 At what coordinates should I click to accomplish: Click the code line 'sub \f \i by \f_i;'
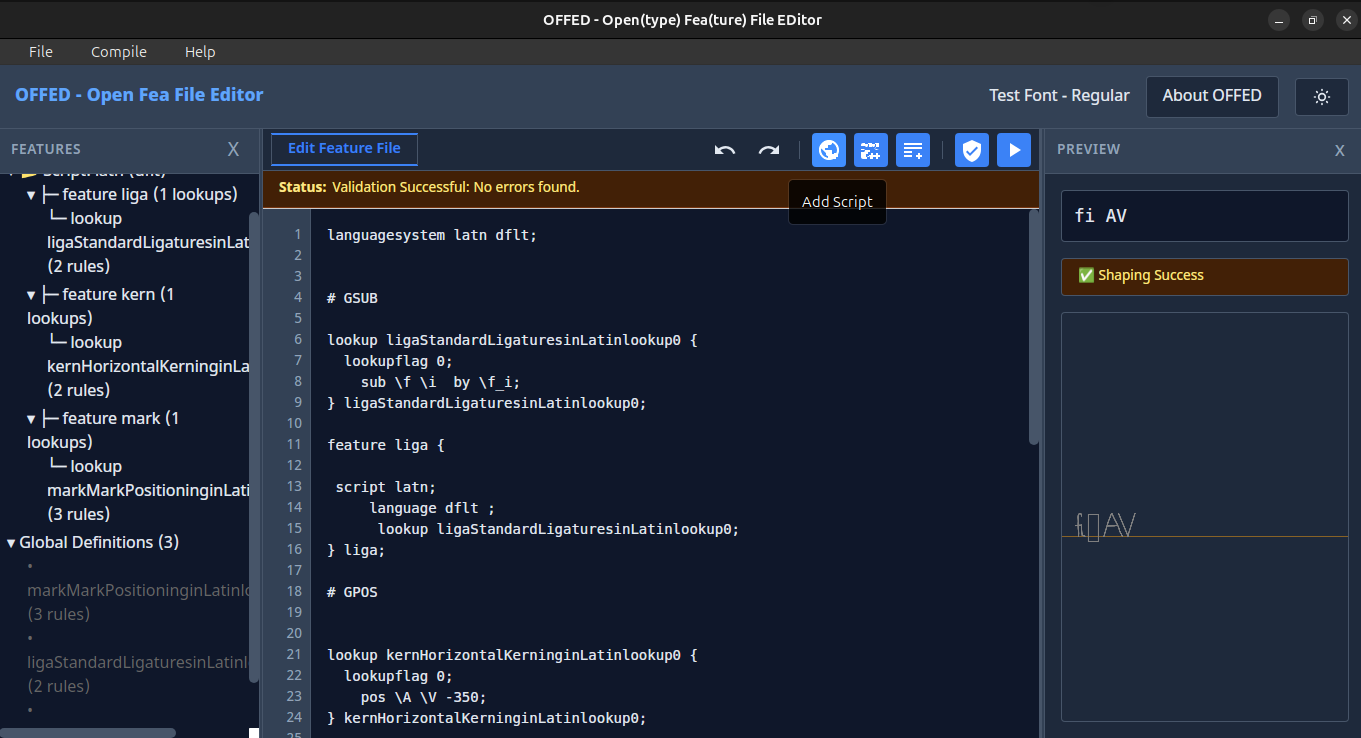pos(440,382)
